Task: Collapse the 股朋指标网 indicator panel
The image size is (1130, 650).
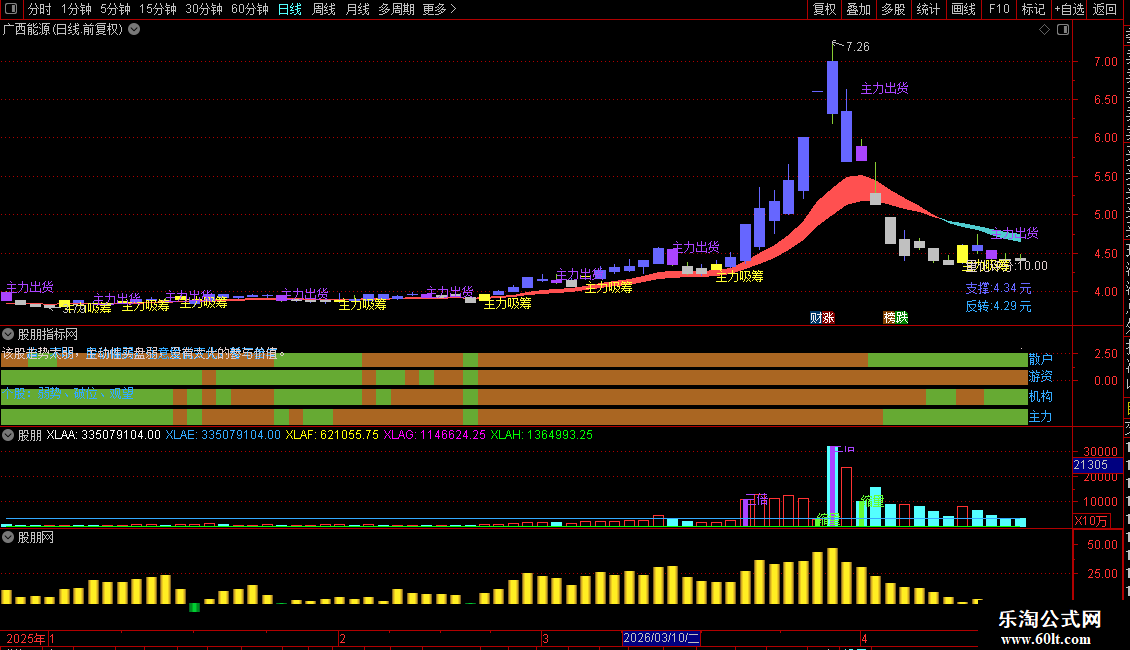Action: coord(8,334)
